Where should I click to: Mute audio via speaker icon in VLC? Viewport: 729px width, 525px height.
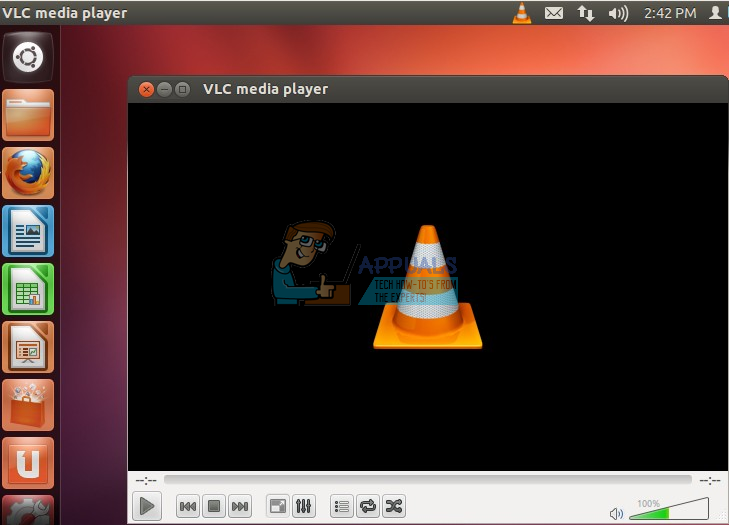616,513
